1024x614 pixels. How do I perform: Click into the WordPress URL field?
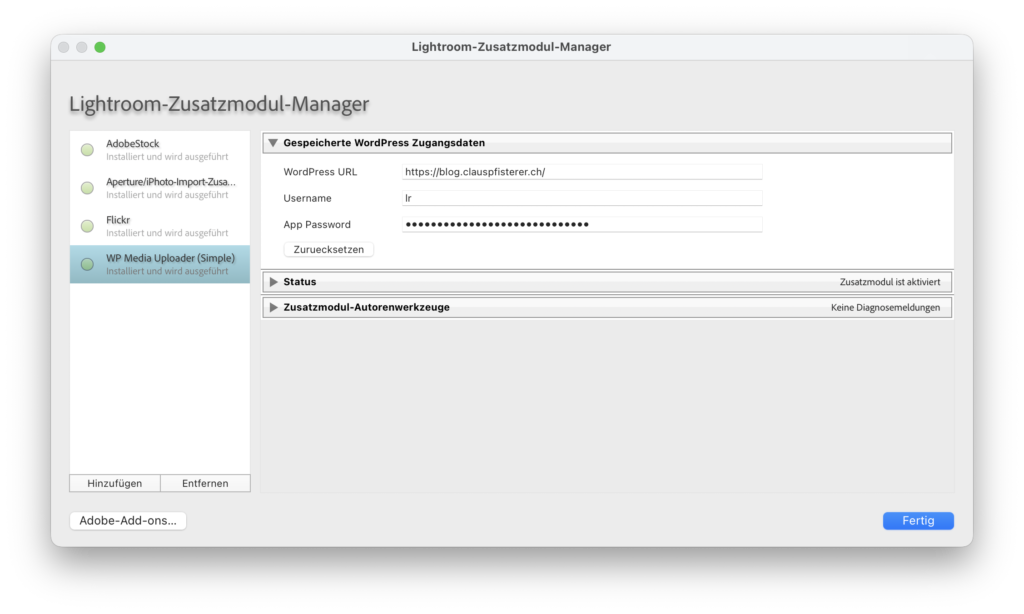[x=581, y=172]
